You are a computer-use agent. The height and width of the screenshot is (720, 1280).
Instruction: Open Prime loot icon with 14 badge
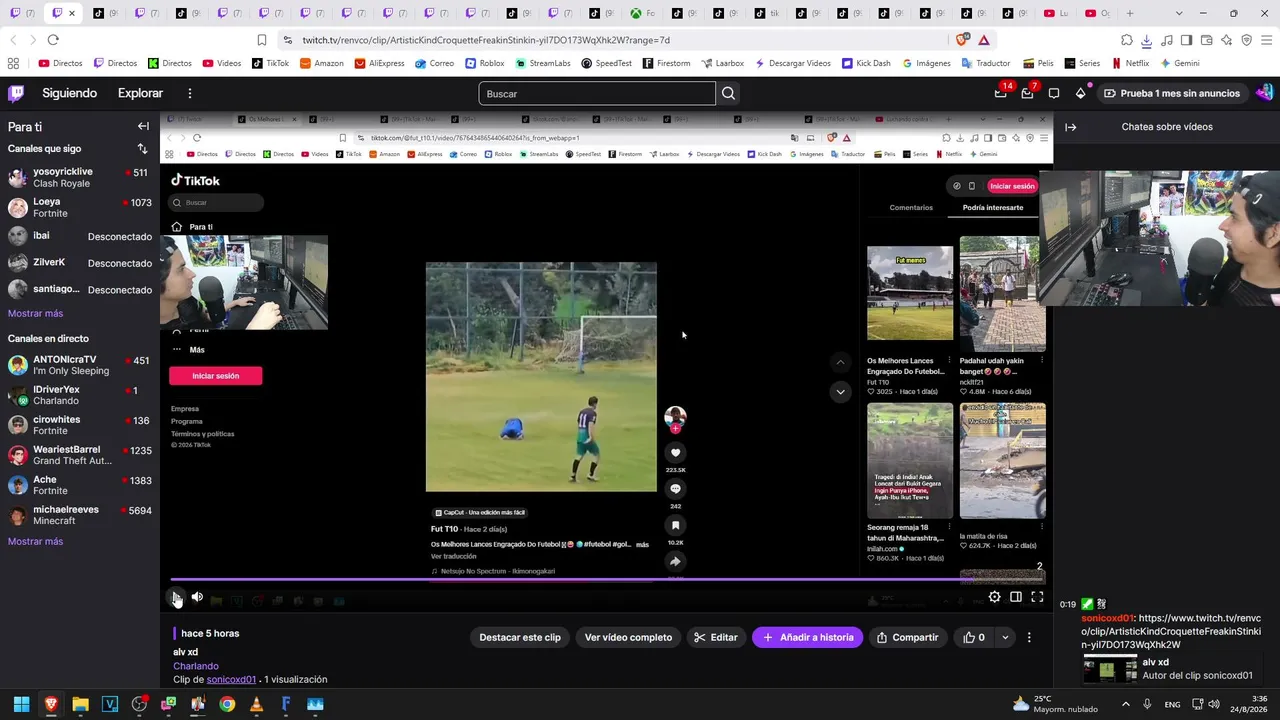(1001, 93)
